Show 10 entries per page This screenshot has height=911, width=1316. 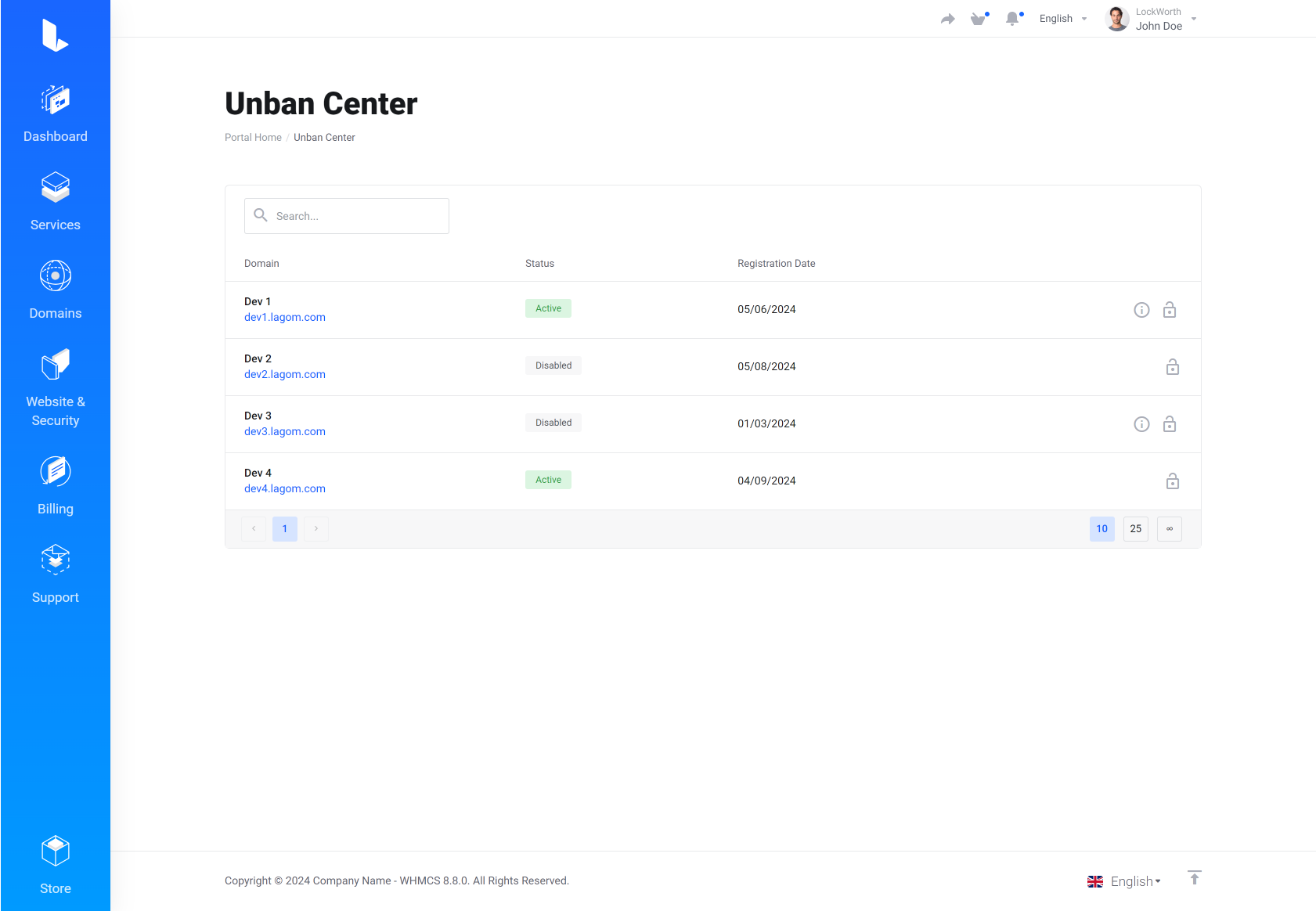(1101, 529)
